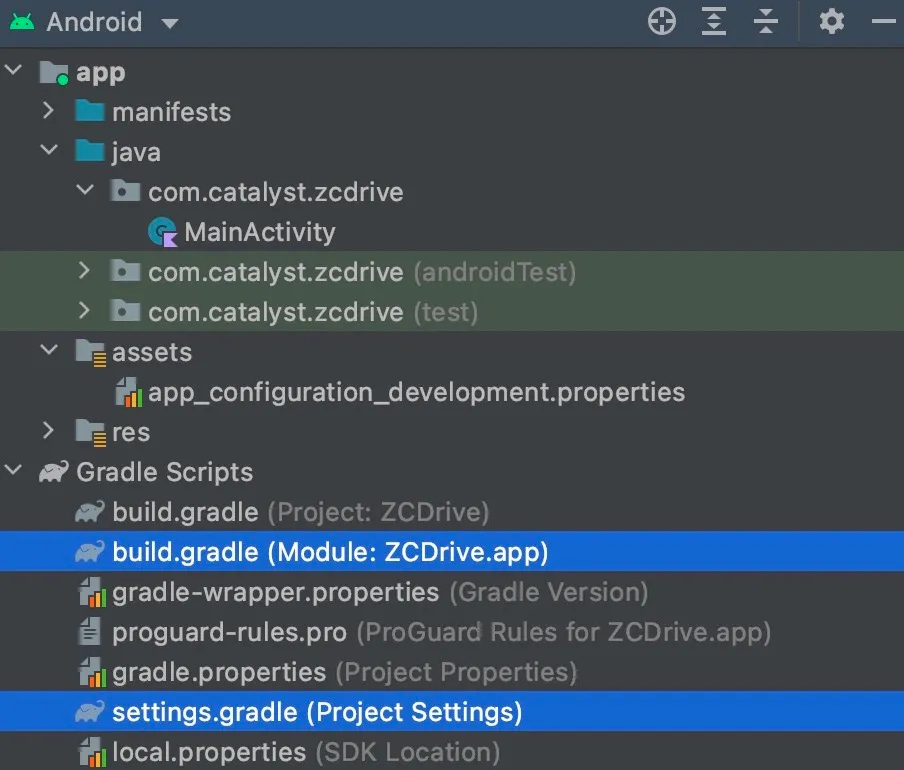Image resolution: width=904 pixels, height=770 pixels.
Task: Expand the res folder chevron
Action: click(x=48, y=431)
